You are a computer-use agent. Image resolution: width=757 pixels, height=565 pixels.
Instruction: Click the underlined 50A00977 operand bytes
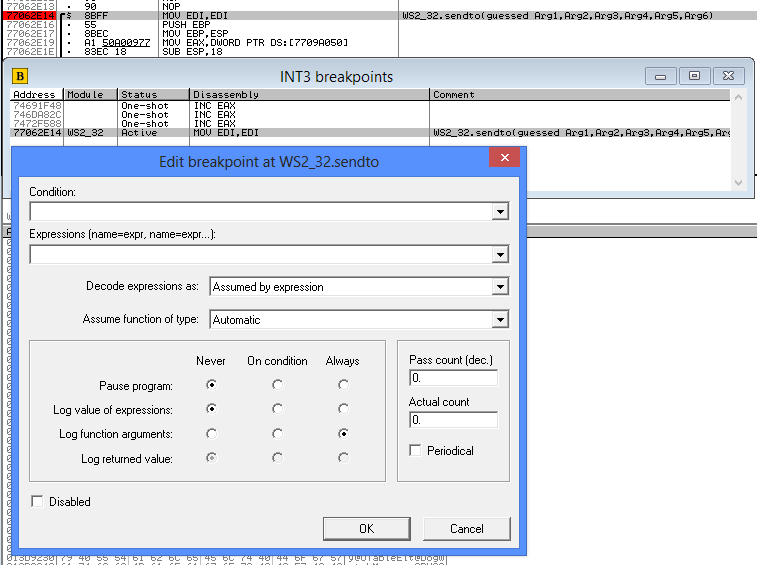(126, 42)
